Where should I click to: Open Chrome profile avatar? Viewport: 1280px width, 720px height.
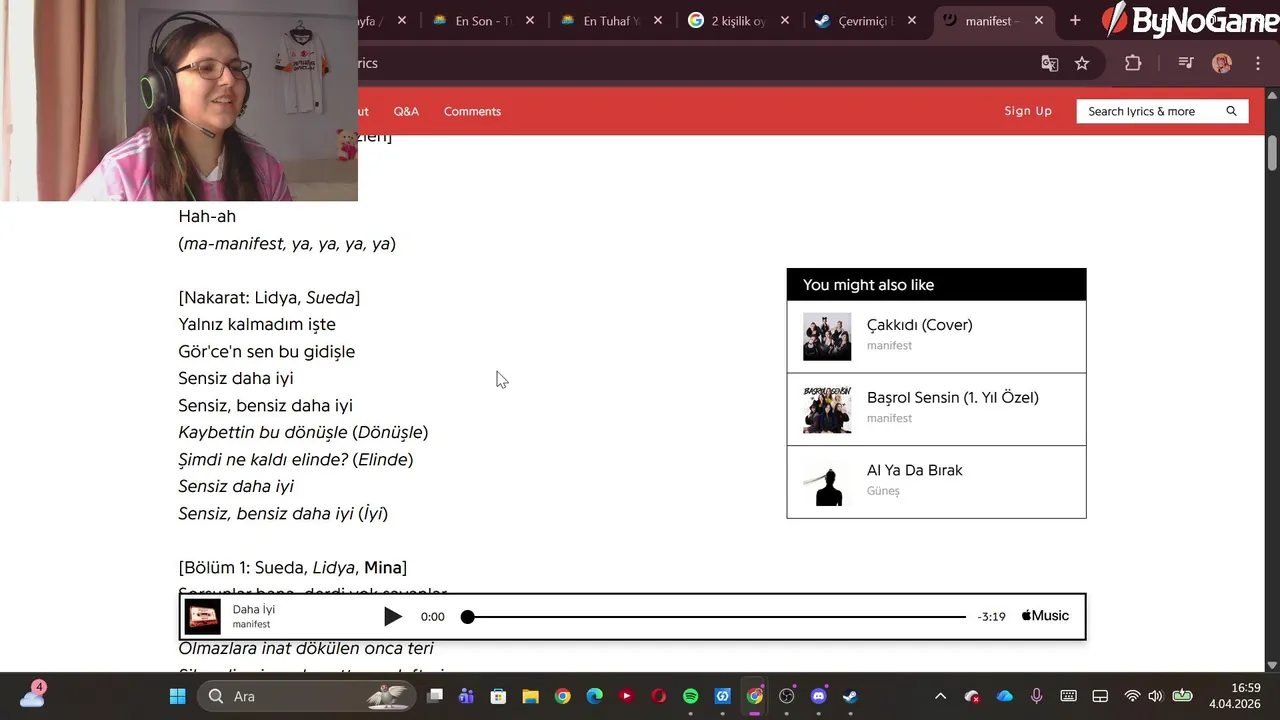(x=1222, y=63)
